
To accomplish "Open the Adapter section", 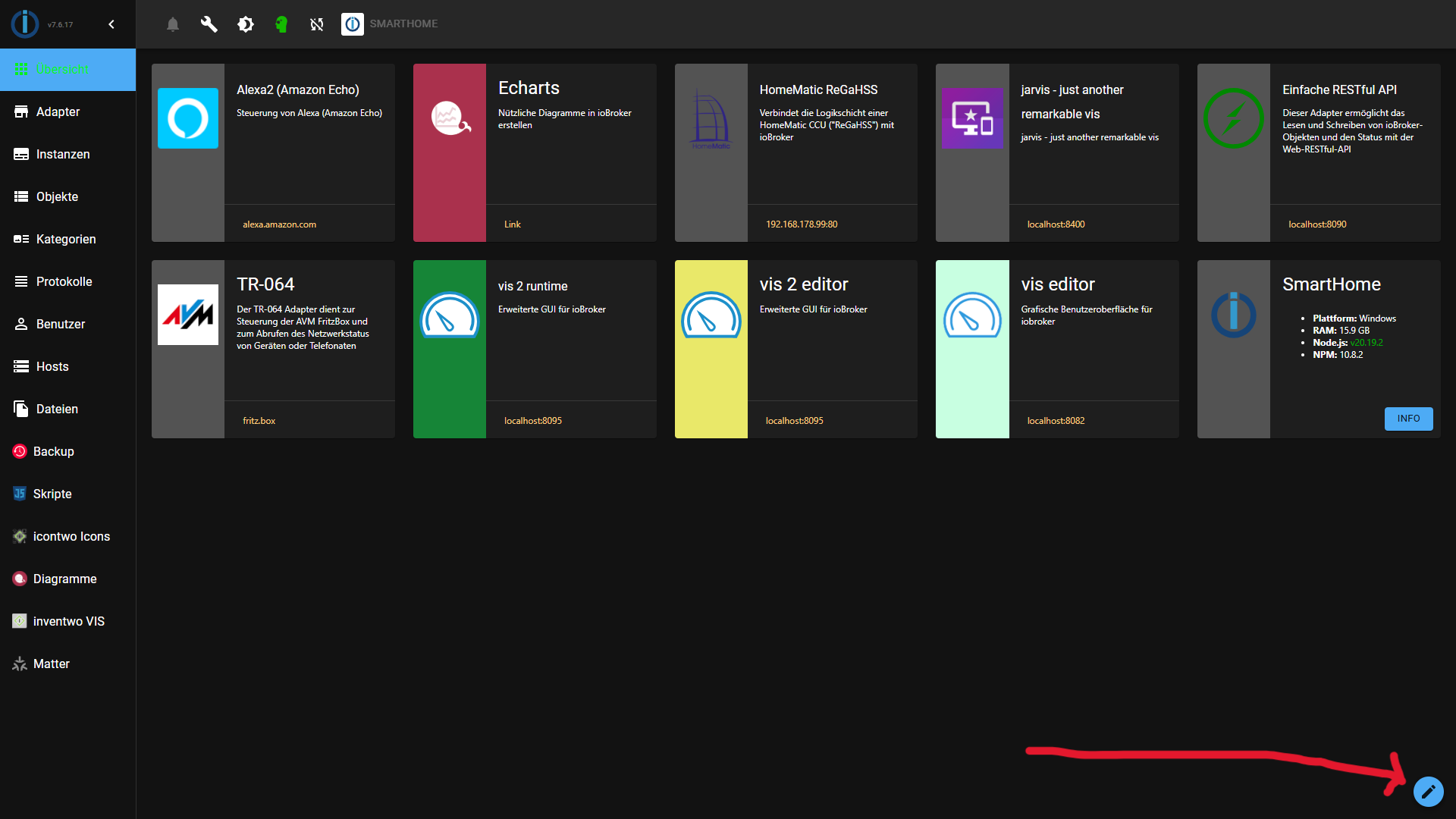I will point(67,112).
